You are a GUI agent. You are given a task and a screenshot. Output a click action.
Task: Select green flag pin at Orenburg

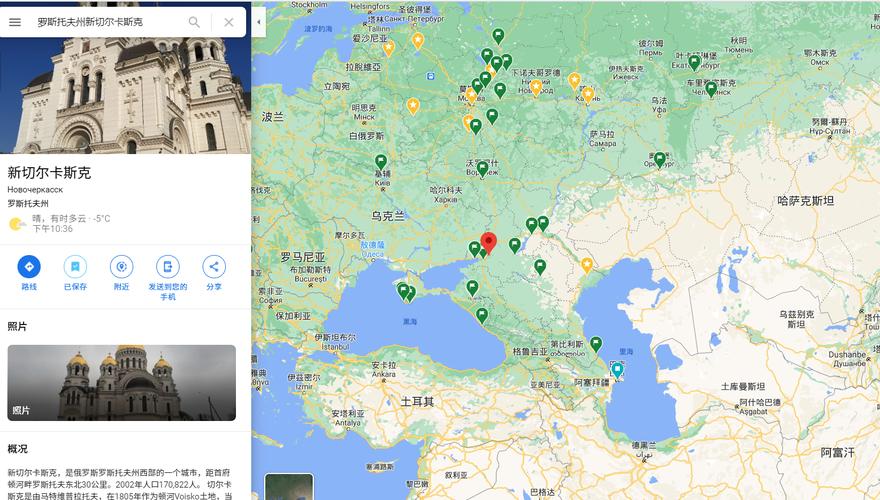click(x=660, y=160)
